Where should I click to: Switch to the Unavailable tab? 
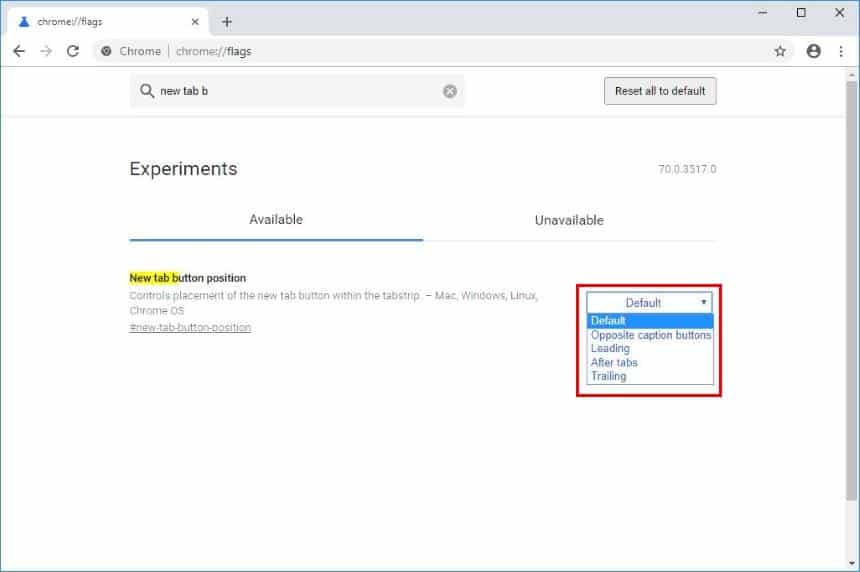pyautogui.click(x=569, y=220)
